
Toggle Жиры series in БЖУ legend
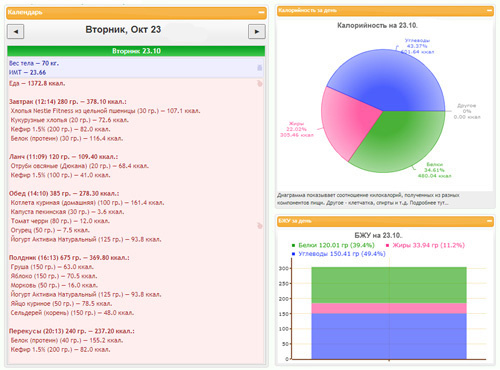click(425, 245)
